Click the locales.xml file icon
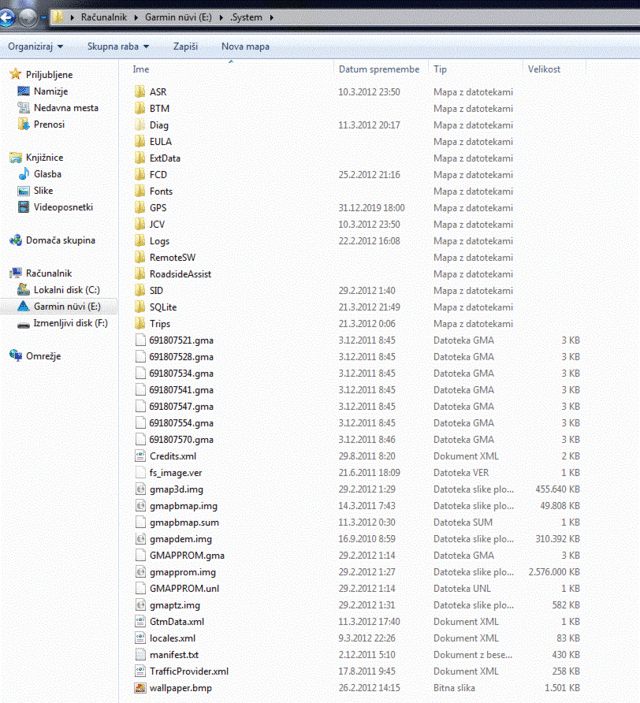The image size is (640, 703). 140,638
